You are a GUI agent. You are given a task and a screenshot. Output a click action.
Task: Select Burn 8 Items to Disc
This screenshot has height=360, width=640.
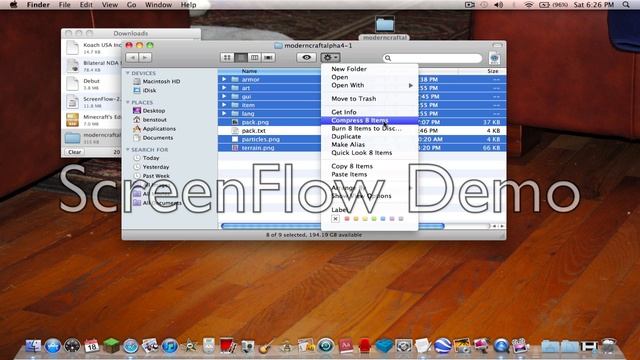pos(370,128)
